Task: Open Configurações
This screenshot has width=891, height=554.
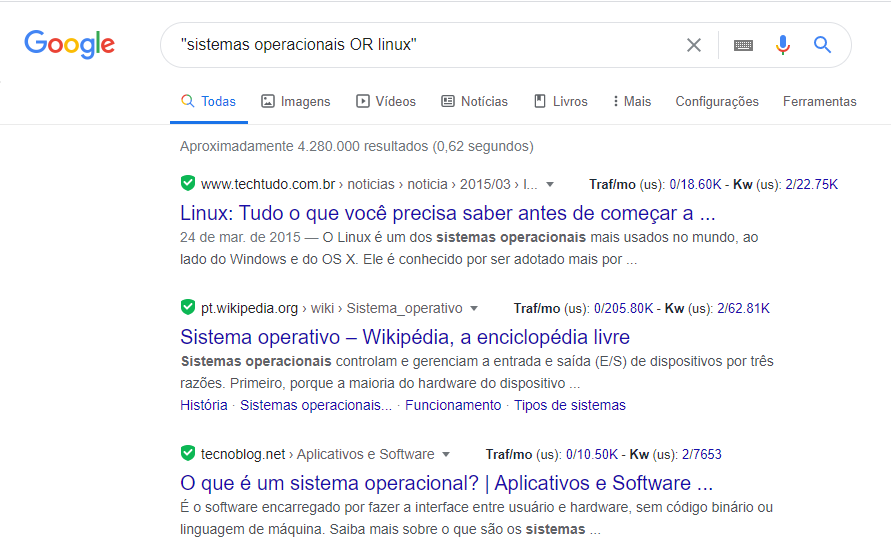Action: pyautogui.click(x=717, y=102)
